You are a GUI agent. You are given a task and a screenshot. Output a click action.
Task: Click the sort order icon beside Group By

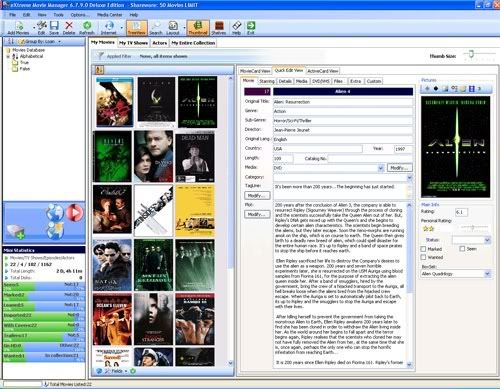point(11,41)
